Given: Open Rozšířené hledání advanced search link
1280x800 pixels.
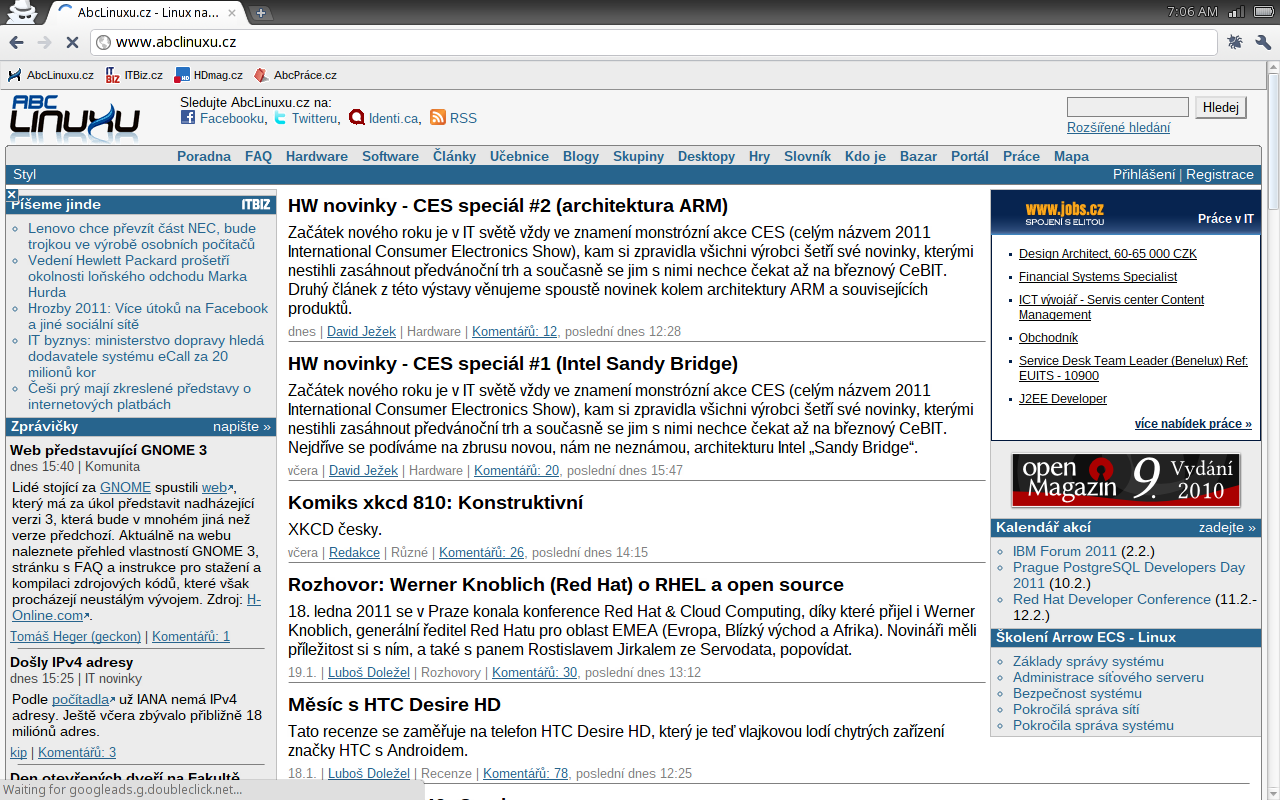Looking at the screenshot, I should [1118, 128].
